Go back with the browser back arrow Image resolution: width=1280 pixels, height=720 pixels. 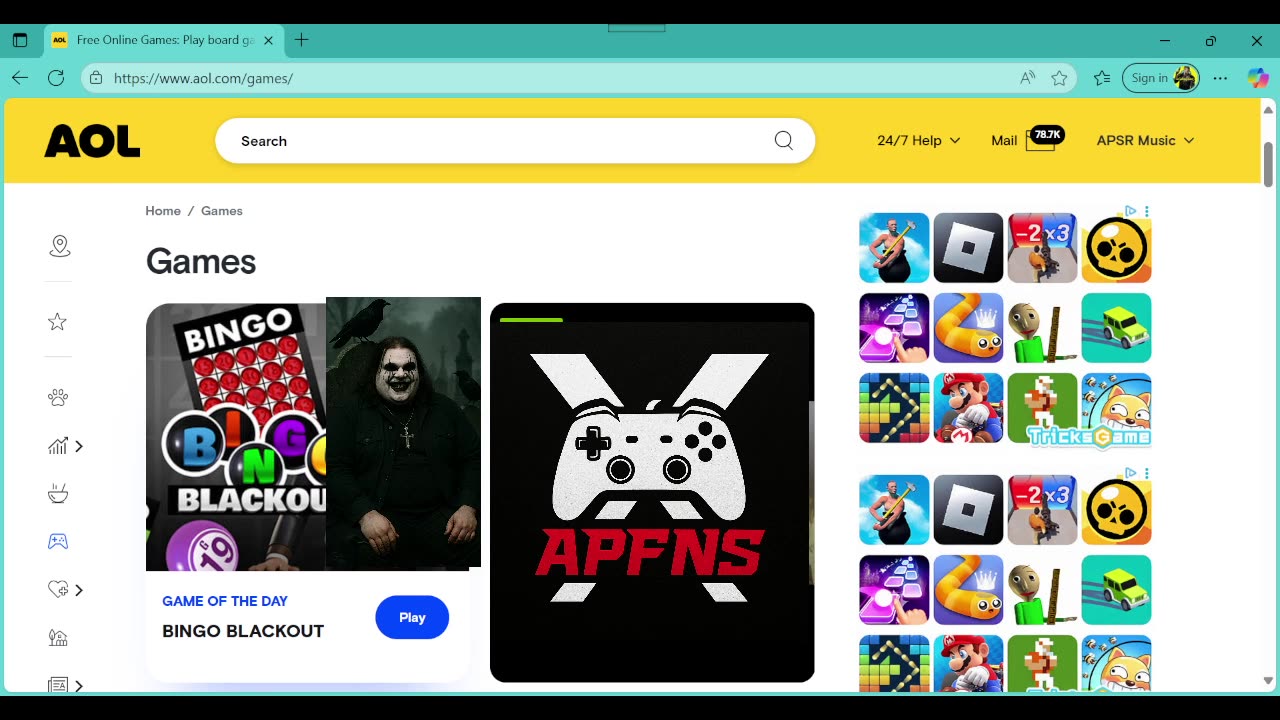[x=20, y=78]
